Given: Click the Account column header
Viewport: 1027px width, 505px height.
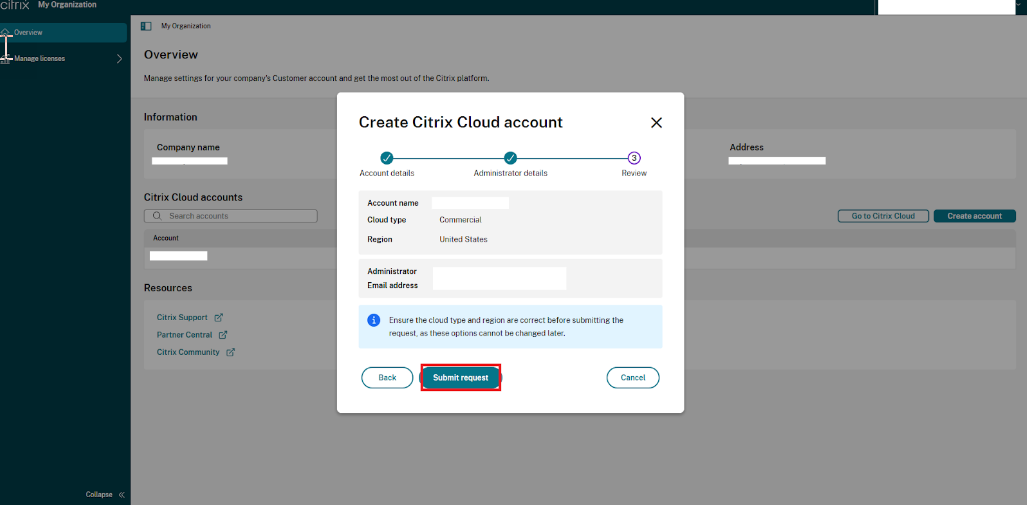Looking at the screenshot, I should coord(166,238).
